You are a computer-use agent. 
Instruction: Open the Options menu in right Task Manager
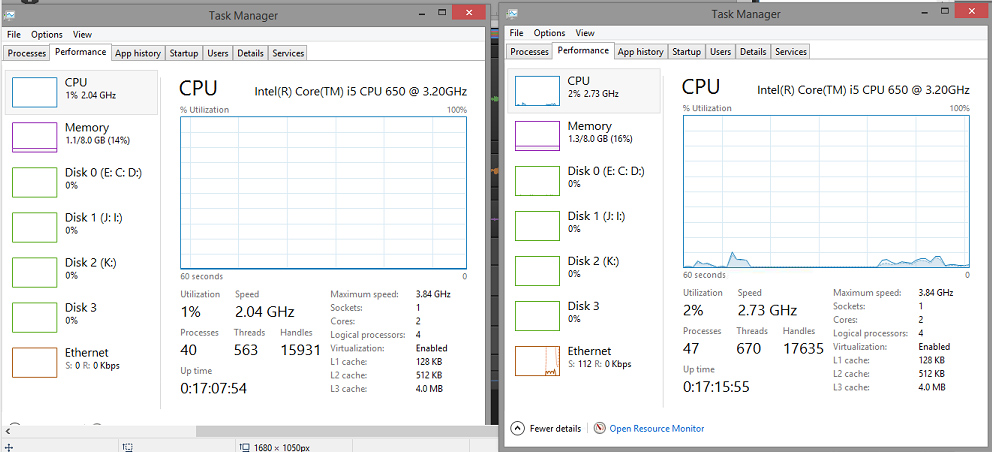point(549,33)
